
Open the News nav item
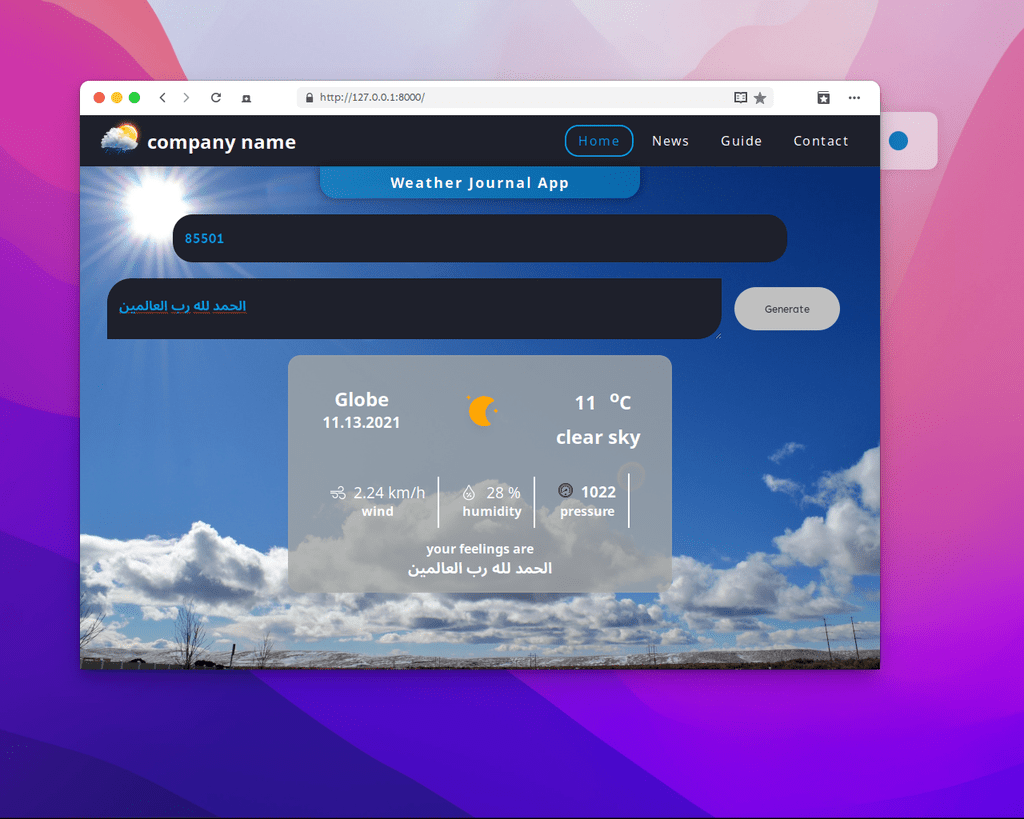[670, 141]
